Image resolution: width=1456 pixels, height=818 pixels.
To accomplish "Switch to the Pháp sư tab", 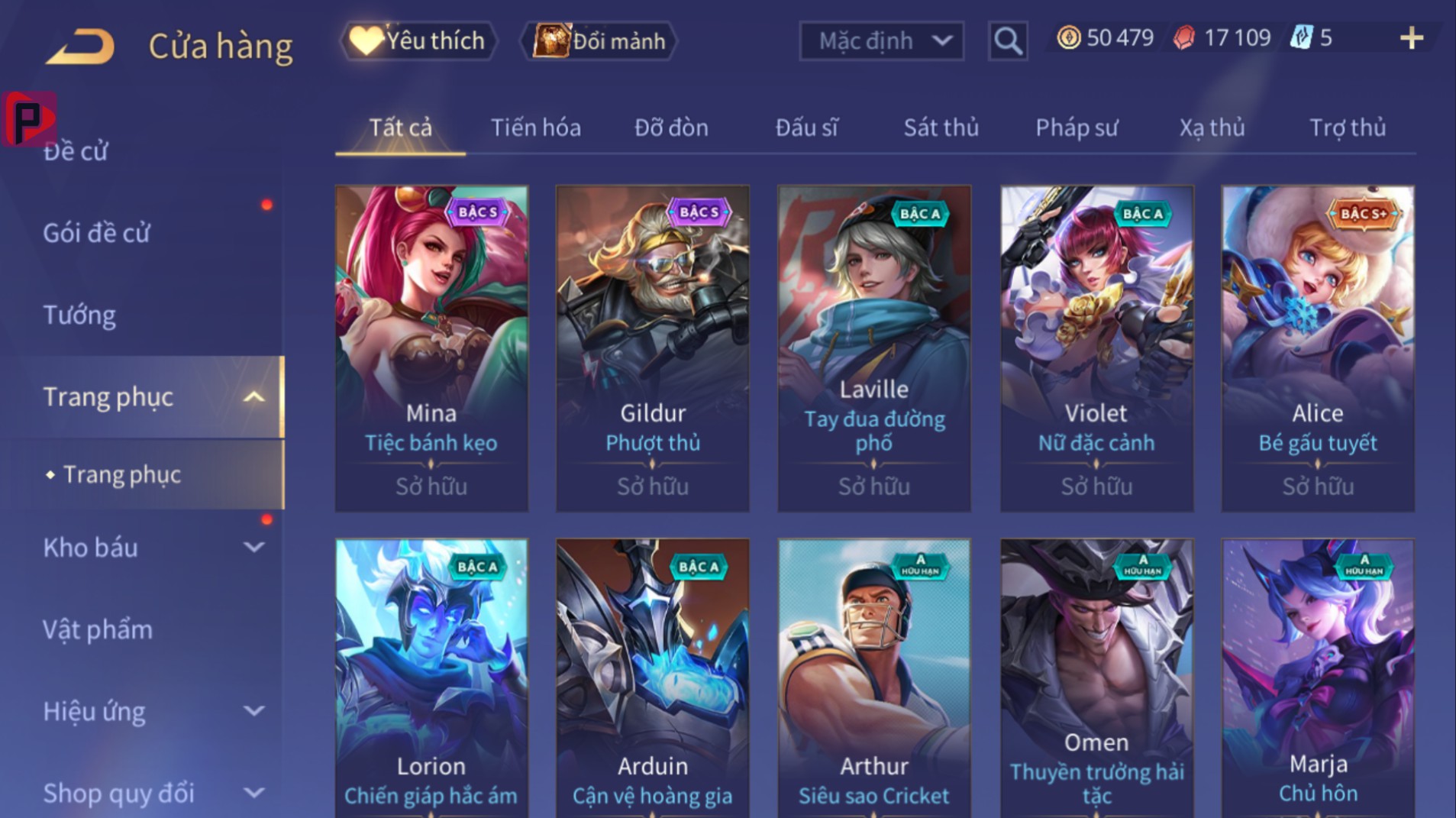I will 1077,128.
